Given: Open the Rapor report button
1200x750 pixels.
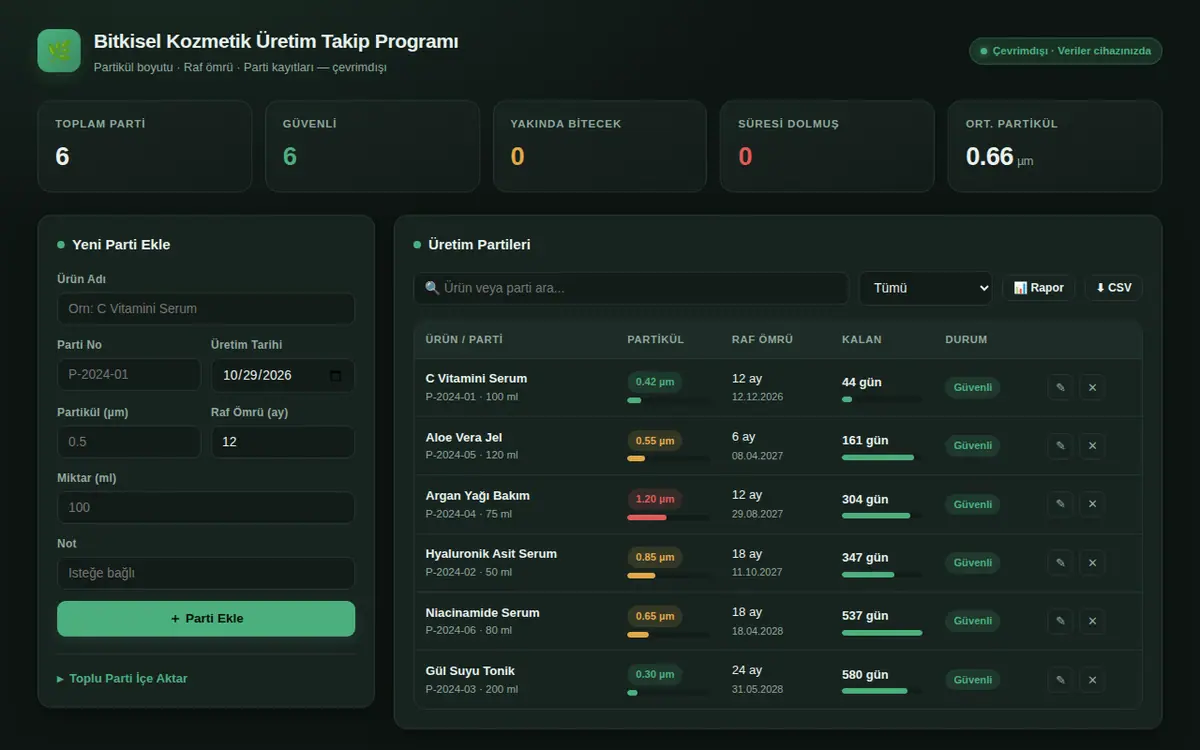Looking at the screenshot, I should pos(1038,288).
